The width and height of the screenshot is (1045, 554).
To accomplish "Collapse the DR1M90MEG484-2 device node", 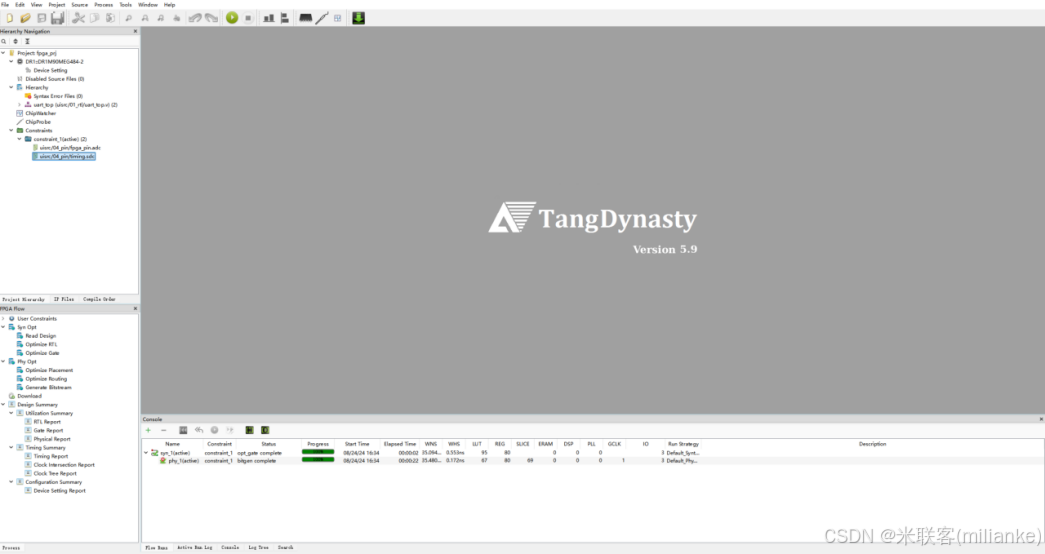I will [11, 61].
